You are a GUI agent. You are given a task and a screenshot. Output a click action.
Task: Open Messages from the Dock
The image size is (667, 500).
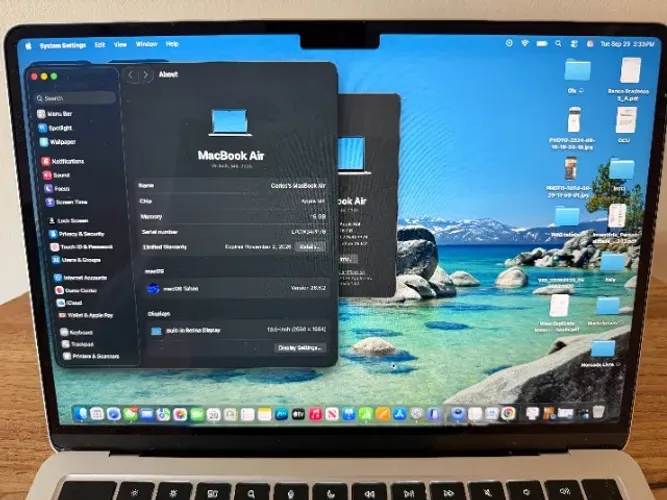[x=130, y=414]
